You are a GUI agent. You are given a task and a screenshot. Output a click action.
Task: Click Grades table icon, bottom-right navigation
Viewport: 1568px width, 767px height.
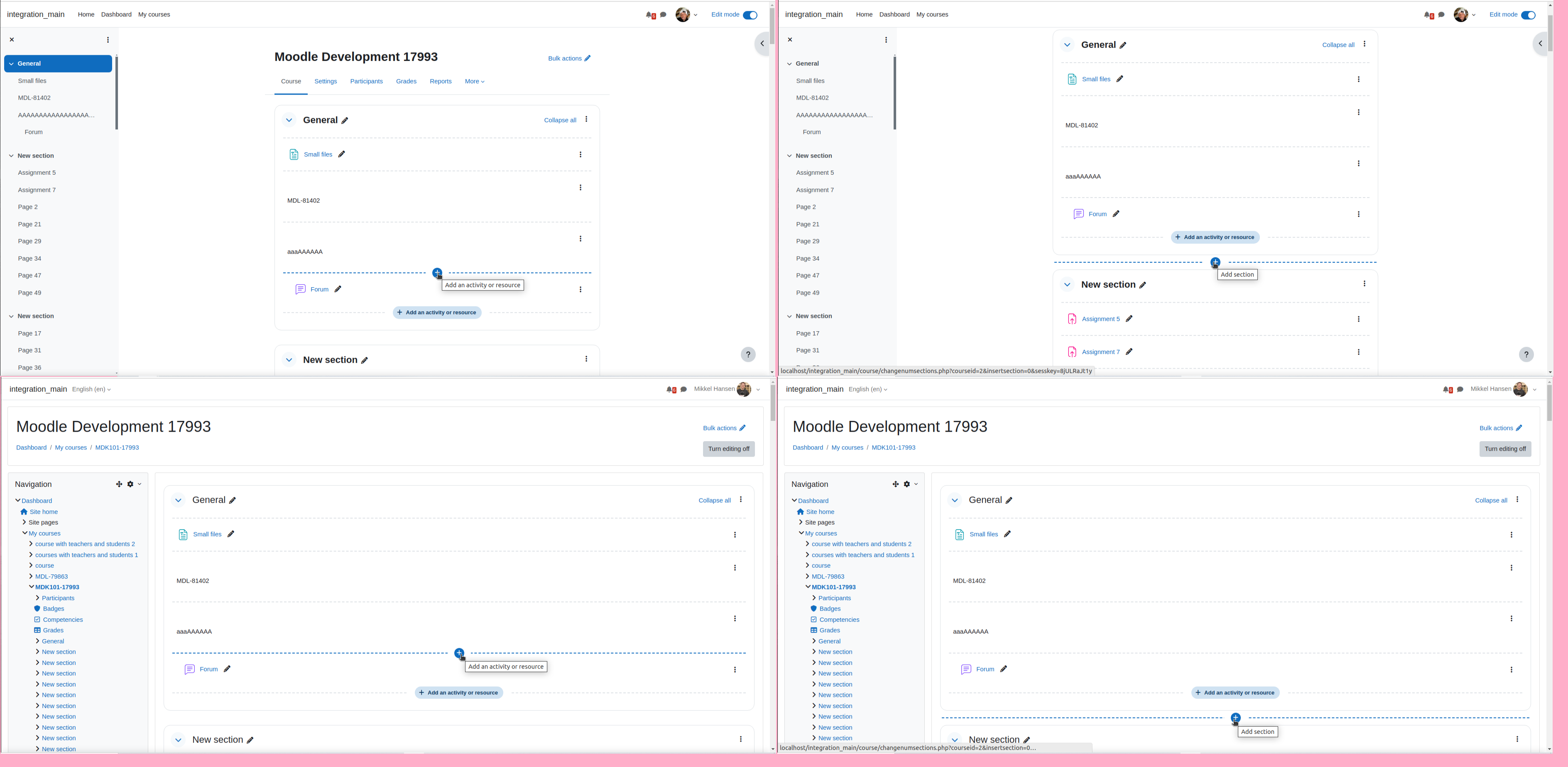pyautogui.click(x=813, y=630)
